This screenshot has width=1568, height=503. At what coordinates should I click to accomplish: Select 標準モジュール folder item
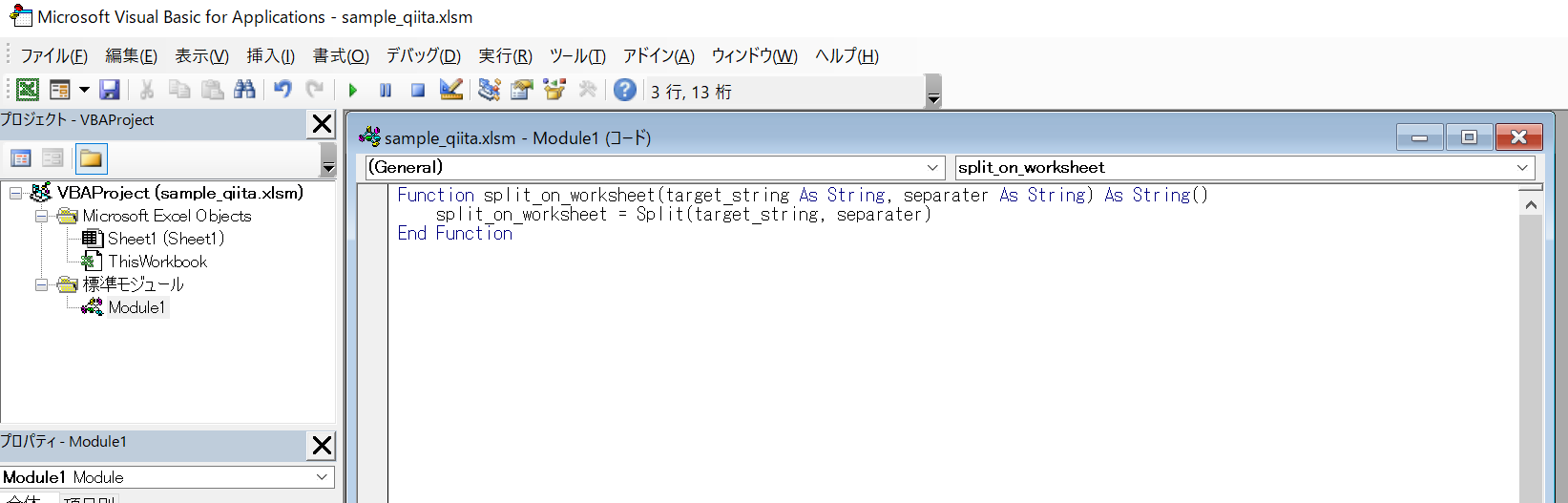133,284
